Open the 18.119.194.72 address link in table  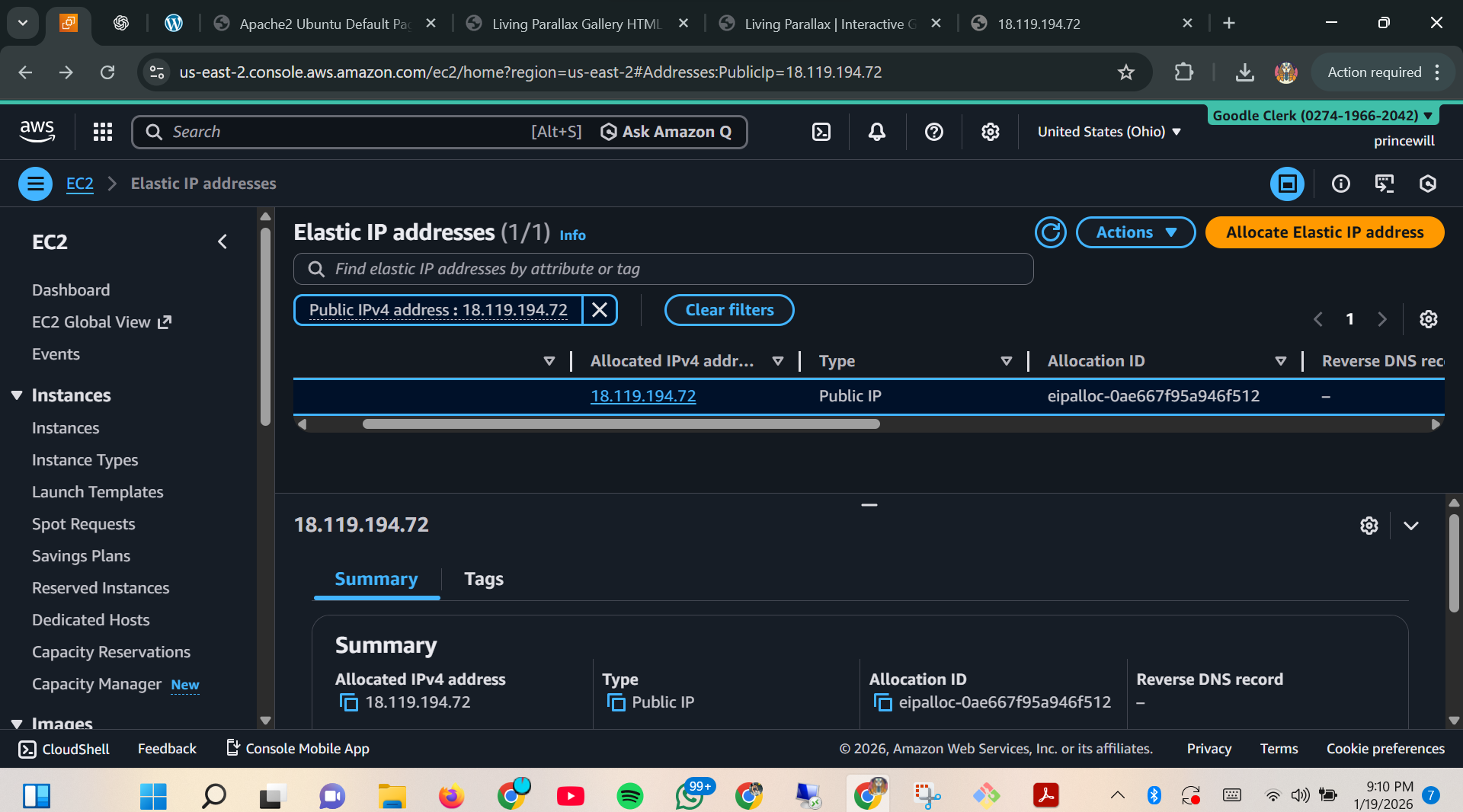click(x=643, y=396)
